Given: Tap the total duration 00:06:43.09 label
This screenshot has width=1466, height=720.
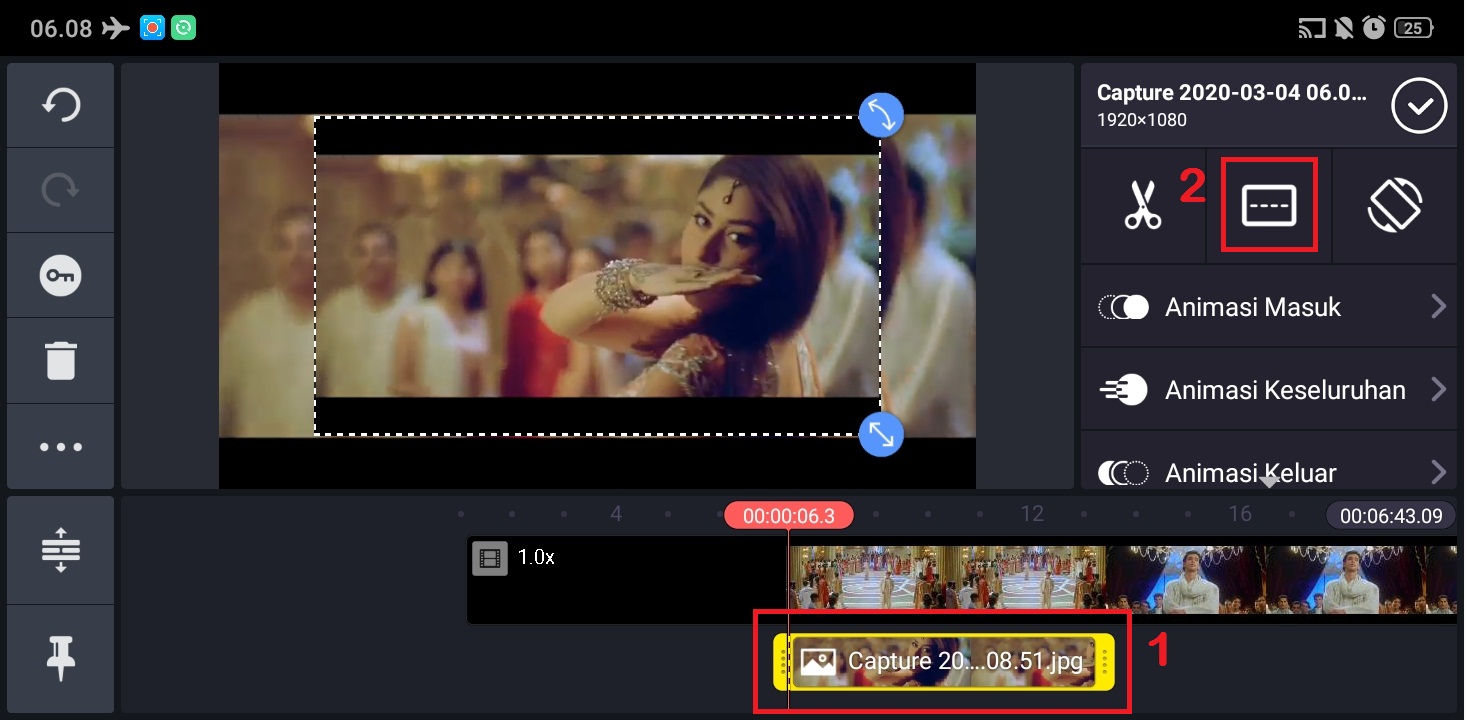Looking at the screenshot, I should point(1391,515).
